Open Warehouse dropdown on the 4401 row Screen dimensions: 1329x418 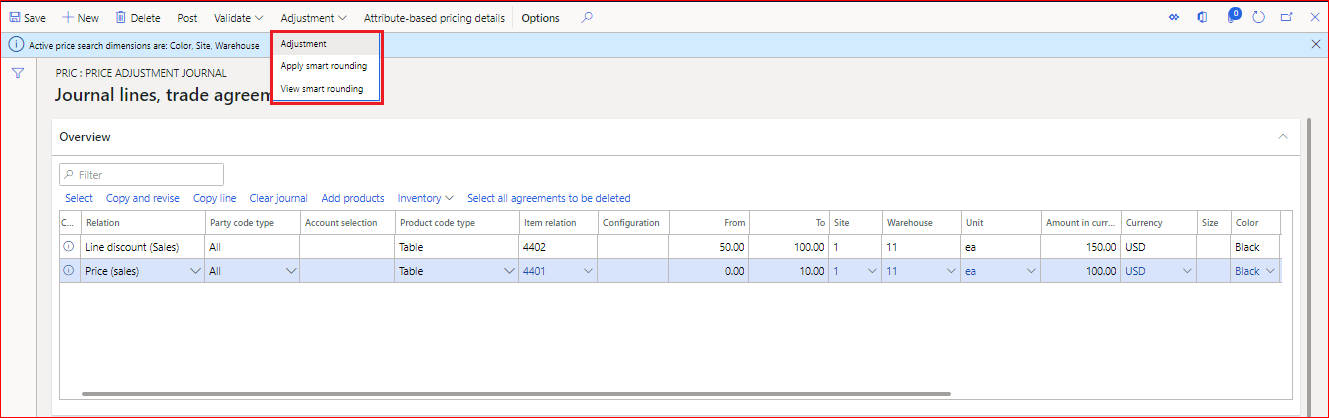pyautogui.click(x=951, y=271)
